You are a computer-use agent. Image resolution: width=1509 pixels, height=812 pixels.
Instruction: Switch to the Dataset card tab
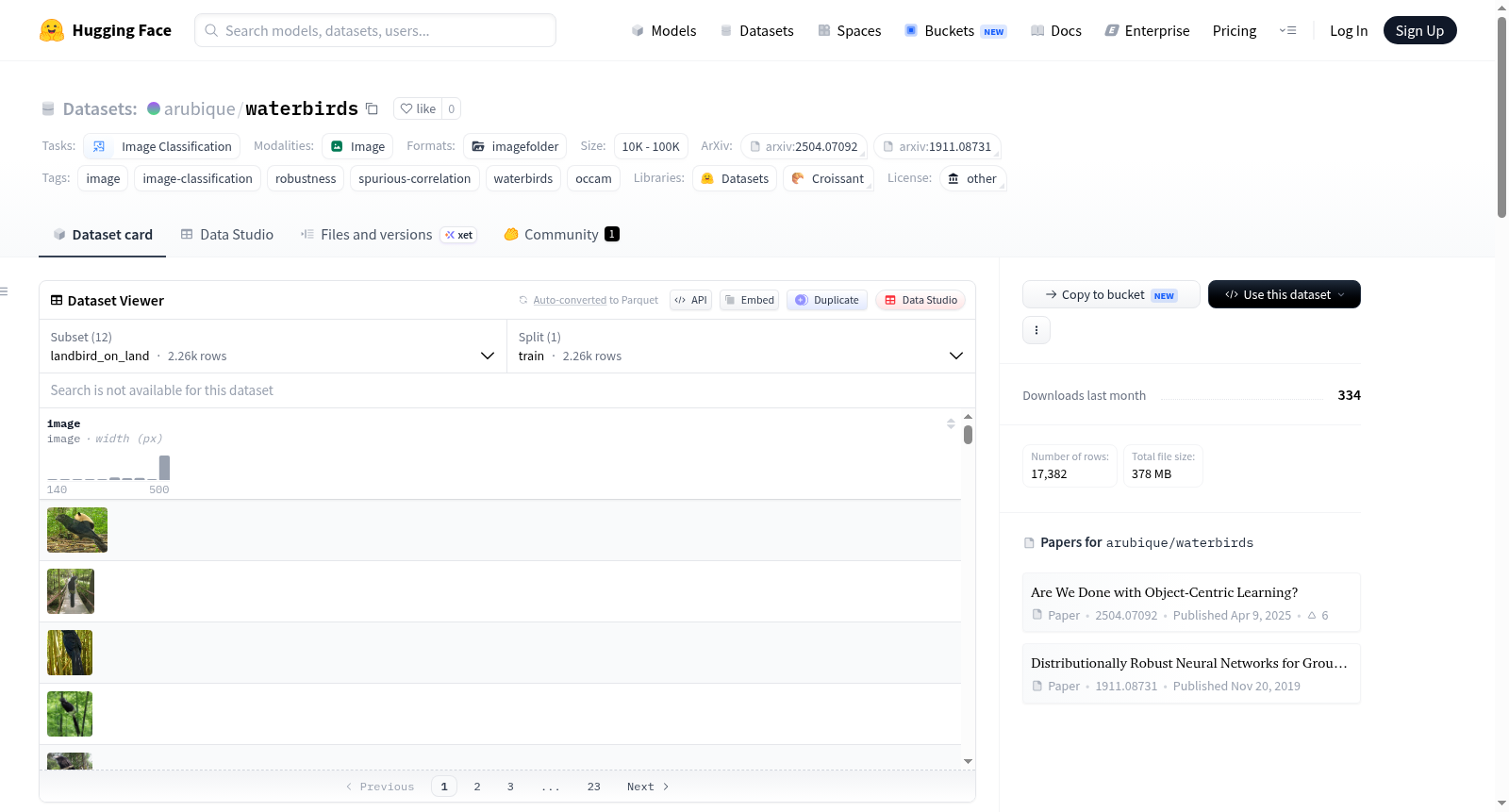[x=102, y=235]
